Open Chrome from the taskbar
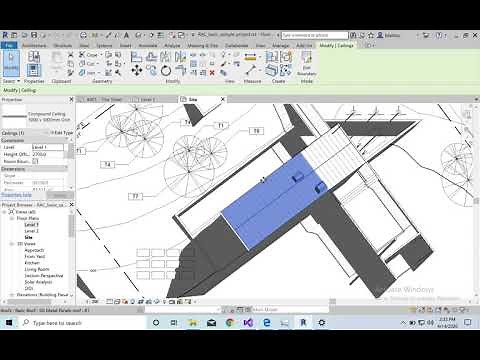The image size is (480, 360). (230, 322)
